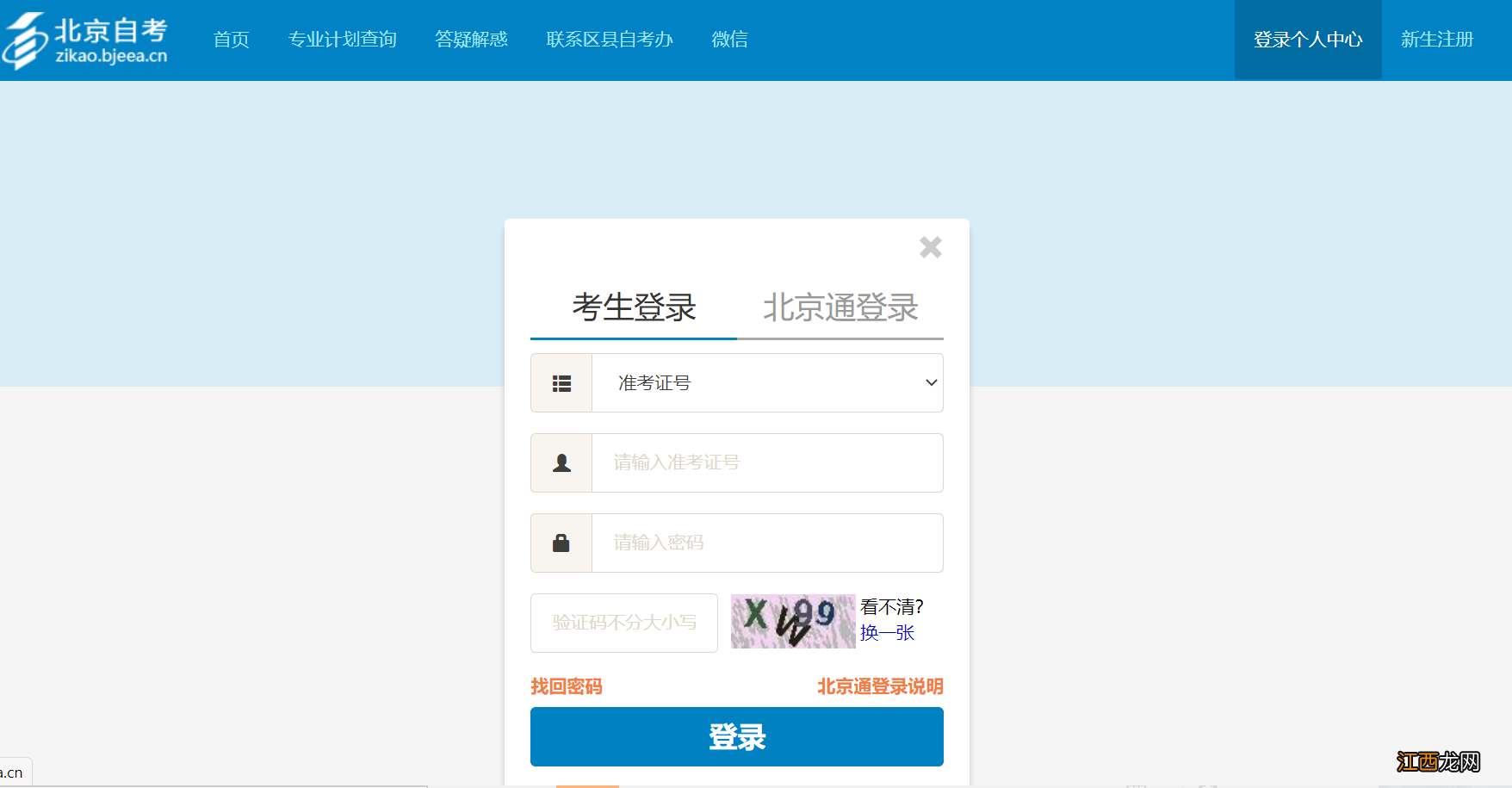Click the 请输入密码 input field
1512x788 pixels.
[x=767, y=543]
